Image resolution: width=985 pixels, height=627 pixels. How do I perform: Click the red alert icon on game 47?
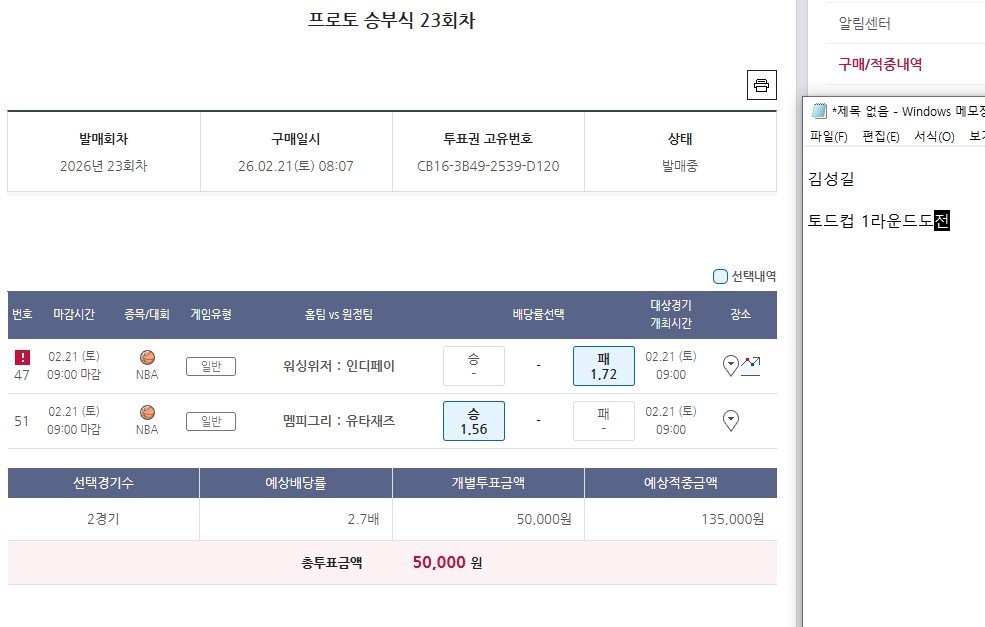pos(22,357)
